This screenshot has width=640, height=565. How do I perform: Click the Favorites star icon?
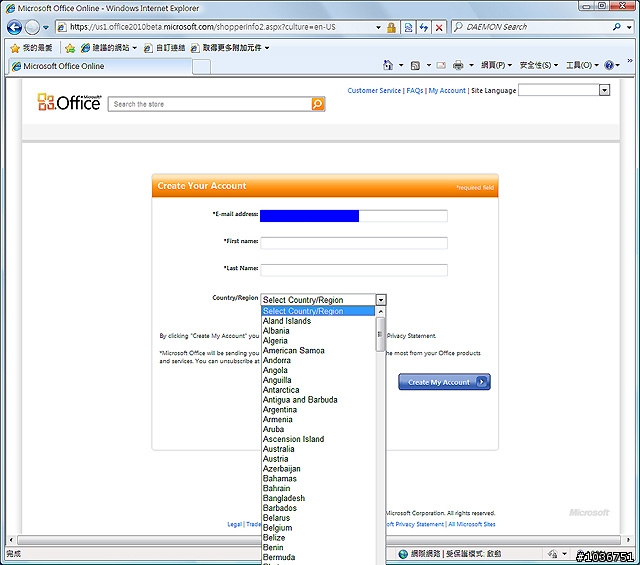click(x=15, y=48)
